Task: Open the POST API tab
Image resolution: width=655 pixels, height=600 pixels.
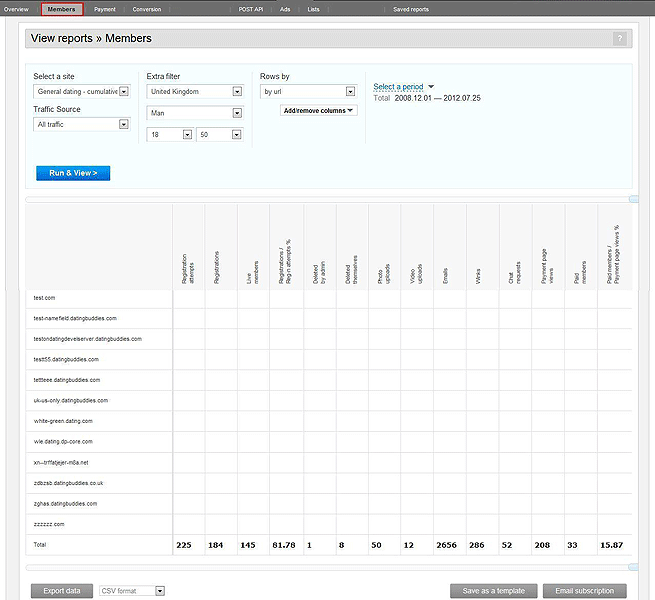Action: point(251,9)
